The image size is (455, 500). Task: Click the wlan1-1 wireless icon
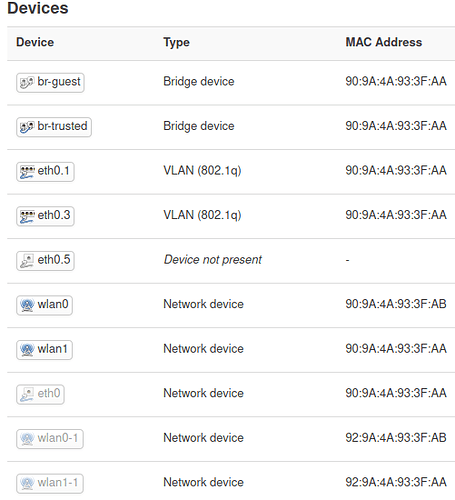(x=27, y=483)
